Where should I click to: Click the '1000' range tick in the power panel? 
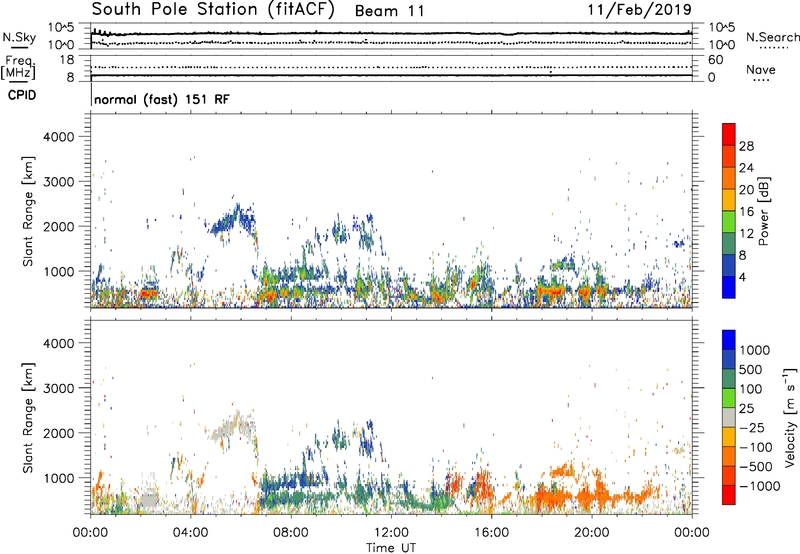click(x=59, y=271)
